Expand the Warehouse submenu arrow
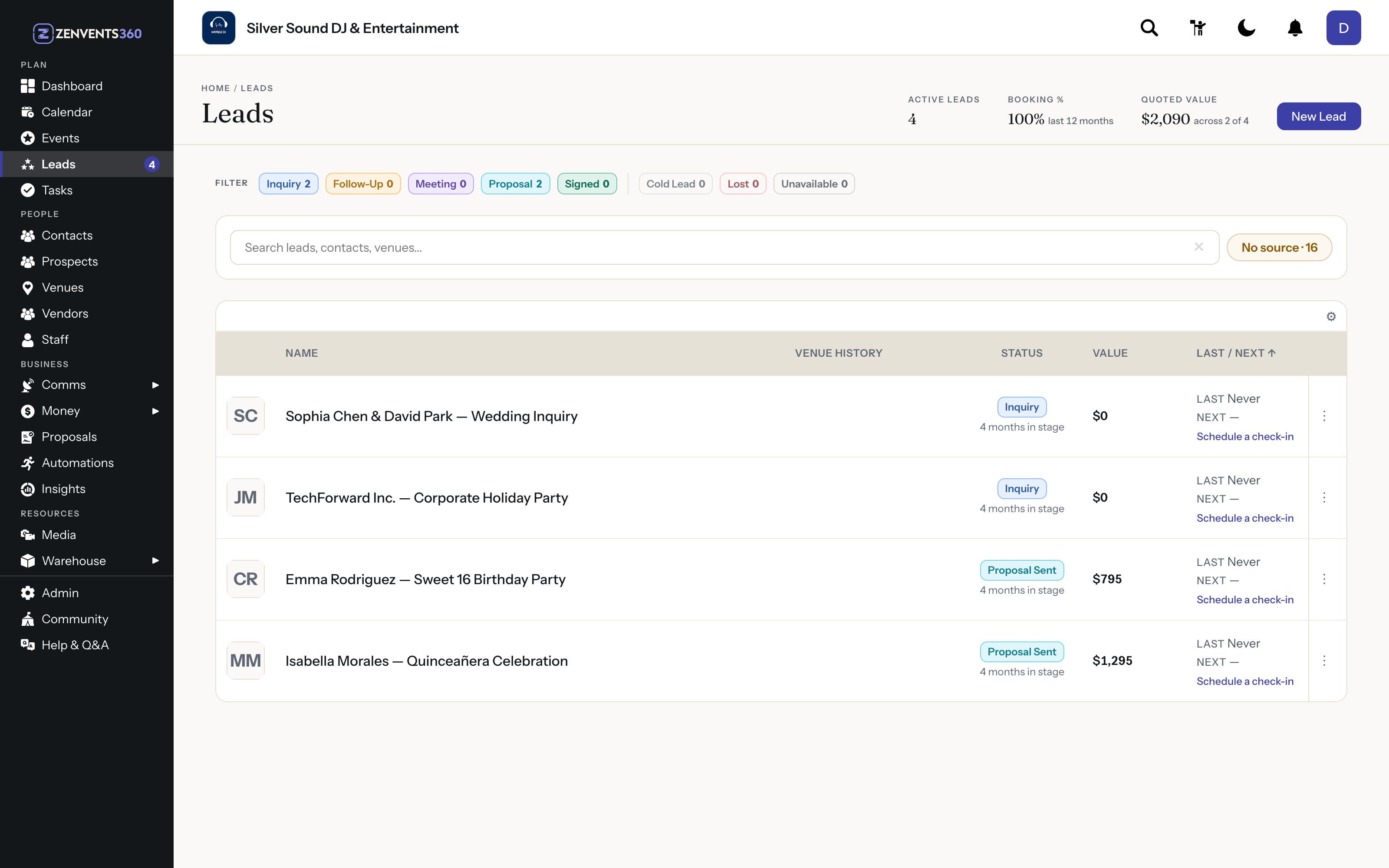This screenshot has width=1389, height=868. point(155,560)
